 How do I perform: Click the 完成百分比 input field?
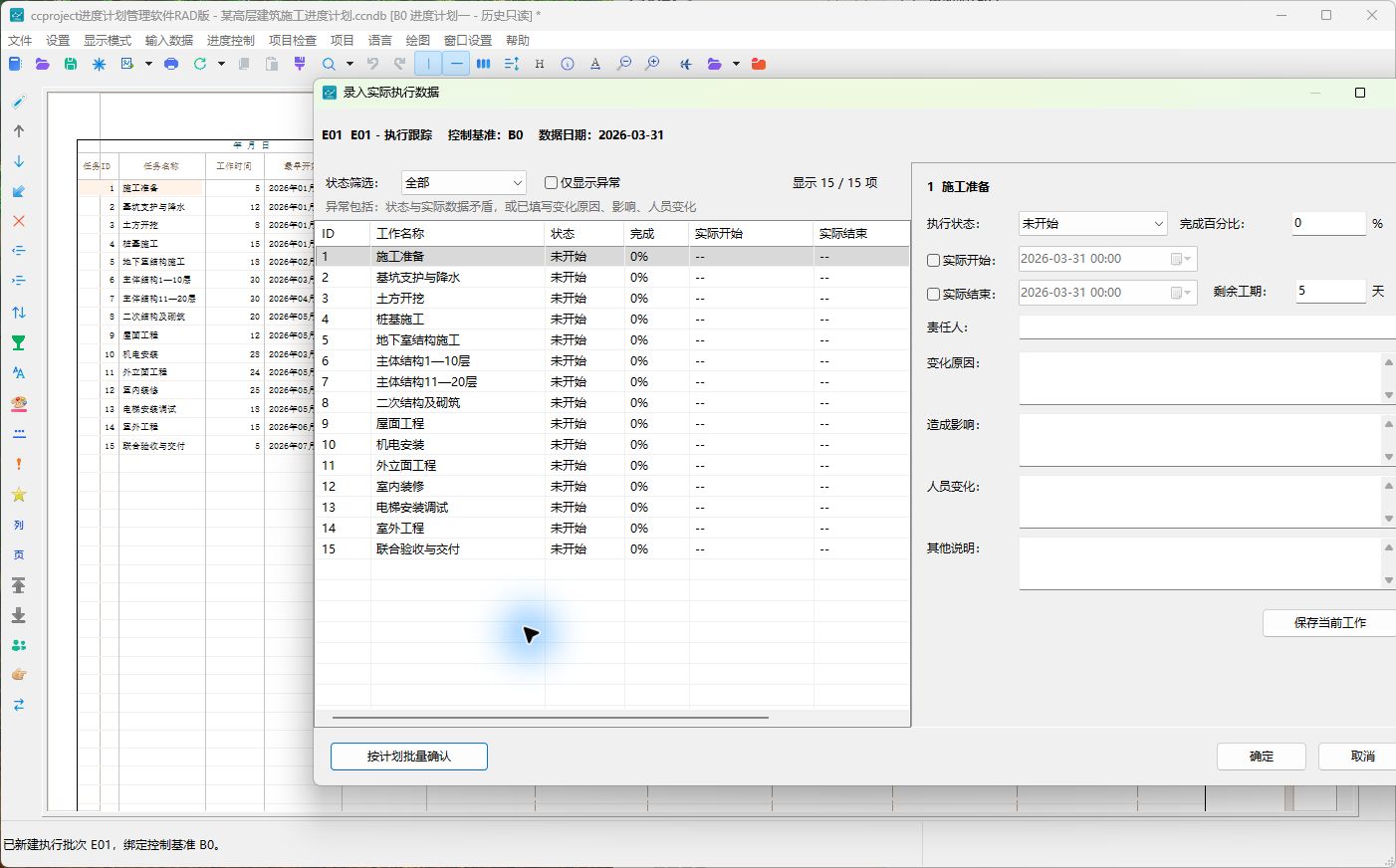pos(1329,224)
